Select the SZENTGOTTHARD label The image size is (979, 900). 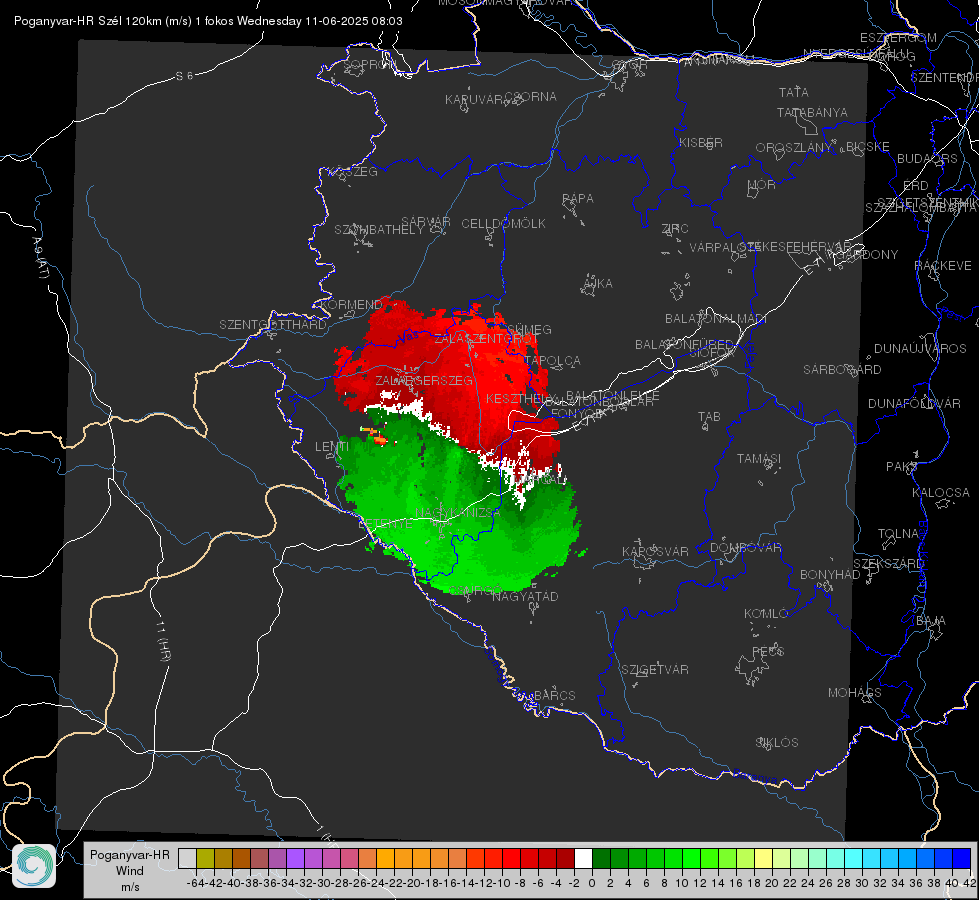[x=273, y=325]
